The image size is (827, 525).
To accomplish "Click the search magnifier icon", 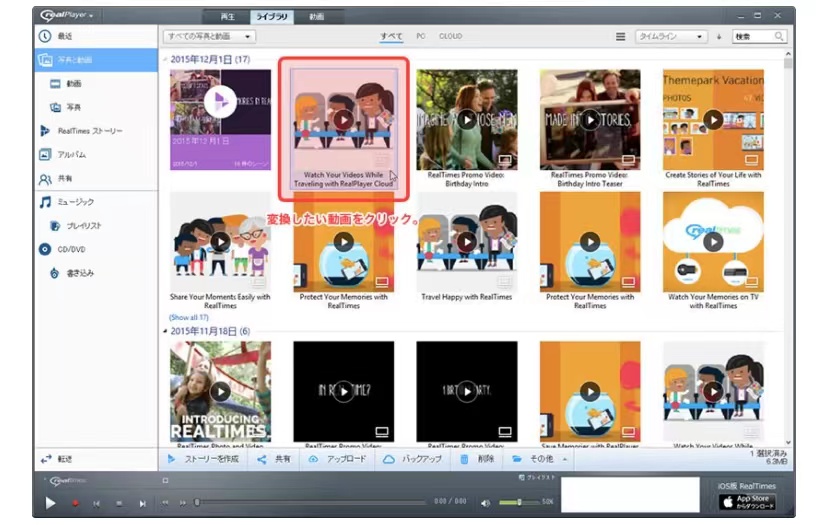I will pos(779,36).
